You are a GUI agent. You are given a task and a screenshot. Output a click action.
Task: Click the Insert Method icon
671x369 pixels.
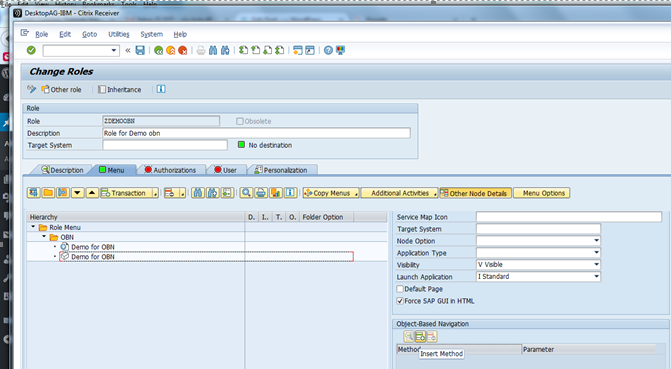click(420, 336)
